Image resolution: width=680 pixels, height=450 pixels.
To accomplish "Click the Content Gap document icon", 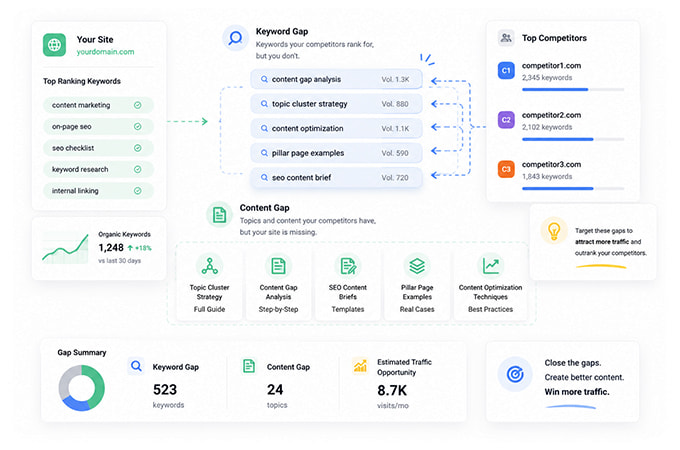I will coord(219,214).
